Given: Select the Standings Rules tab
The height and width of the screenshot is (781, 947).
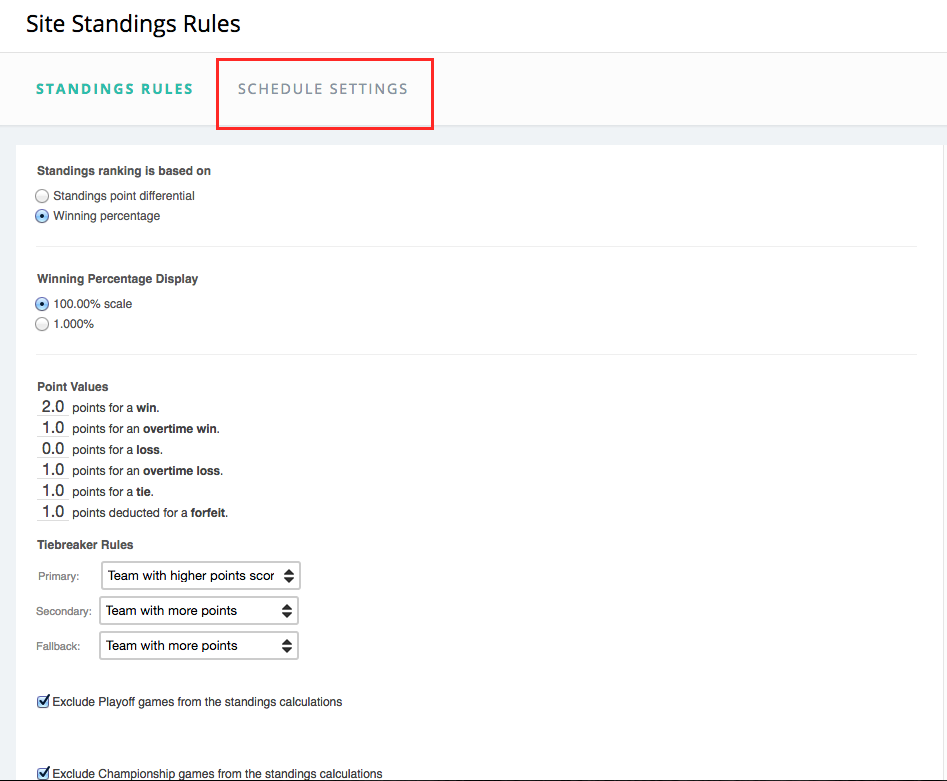Looking at the screenshot, I should point(114,89).
